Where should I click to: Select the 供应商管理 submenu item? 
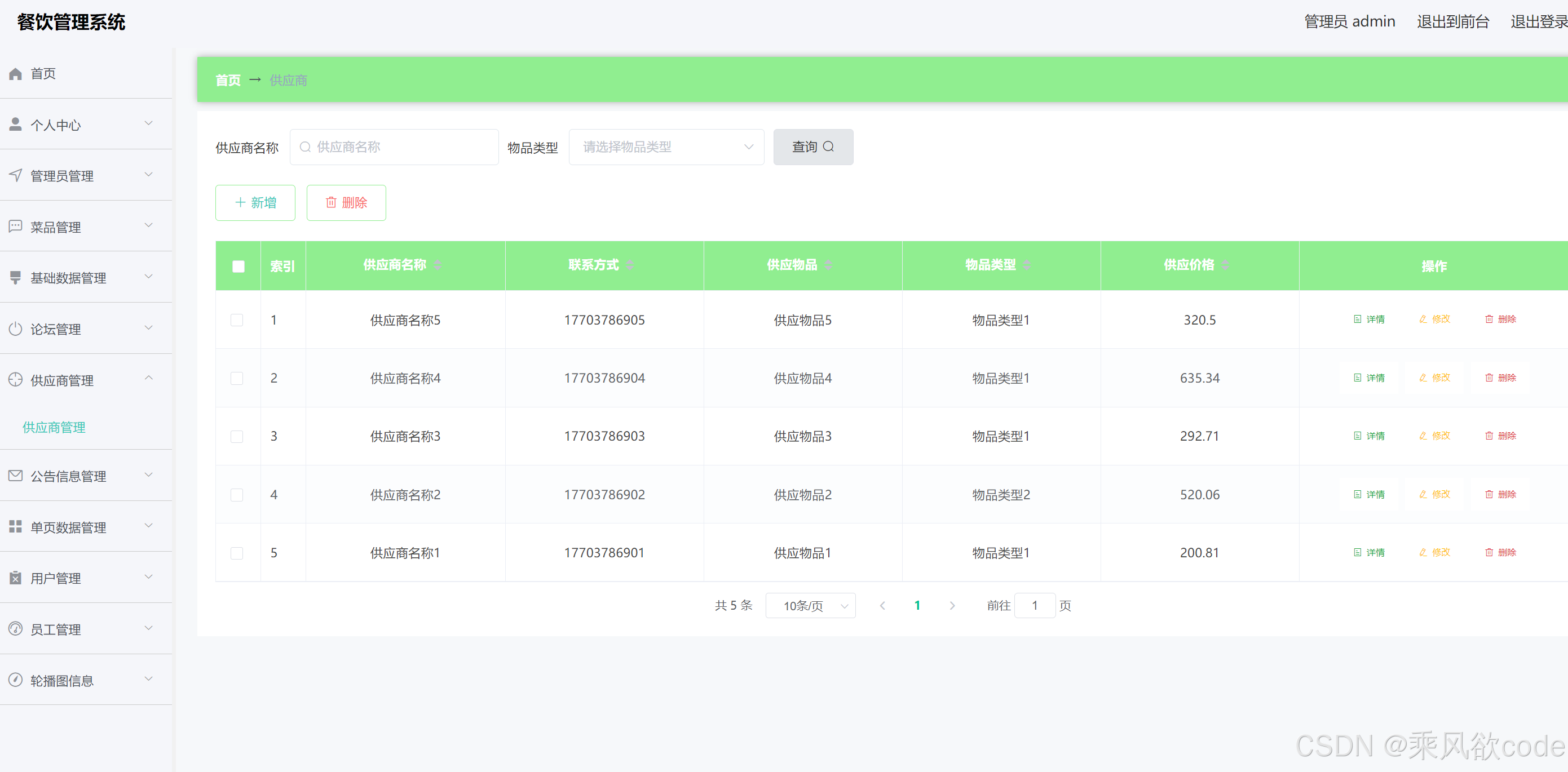point(54,427)
